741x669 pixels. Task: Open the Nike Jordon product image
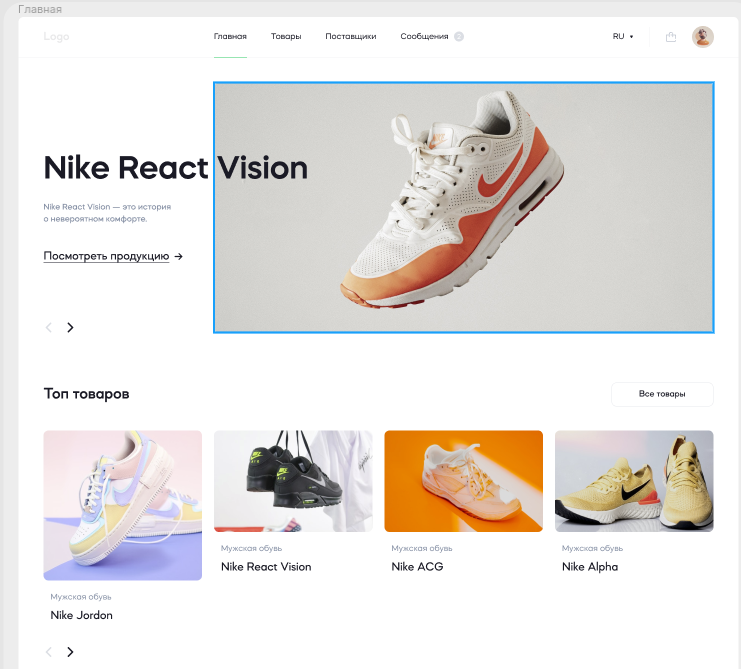123,505
